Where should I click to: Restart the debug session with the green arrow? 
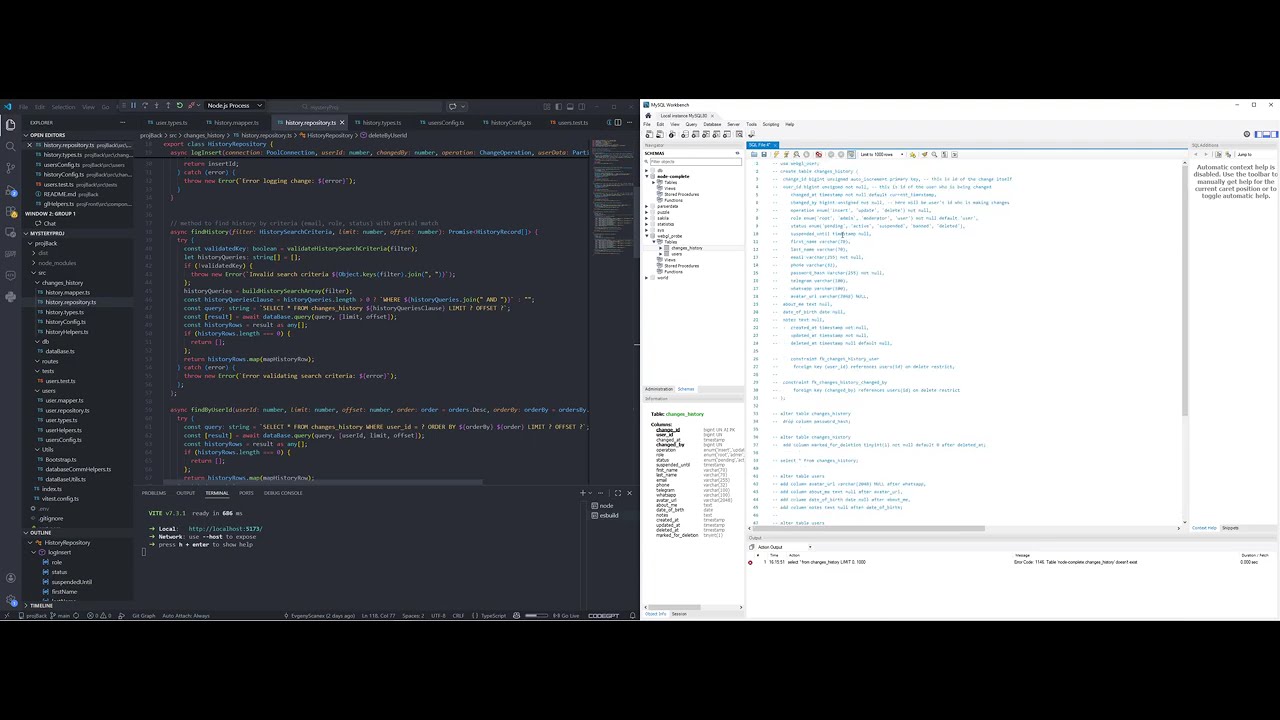[x=180, y=105]
